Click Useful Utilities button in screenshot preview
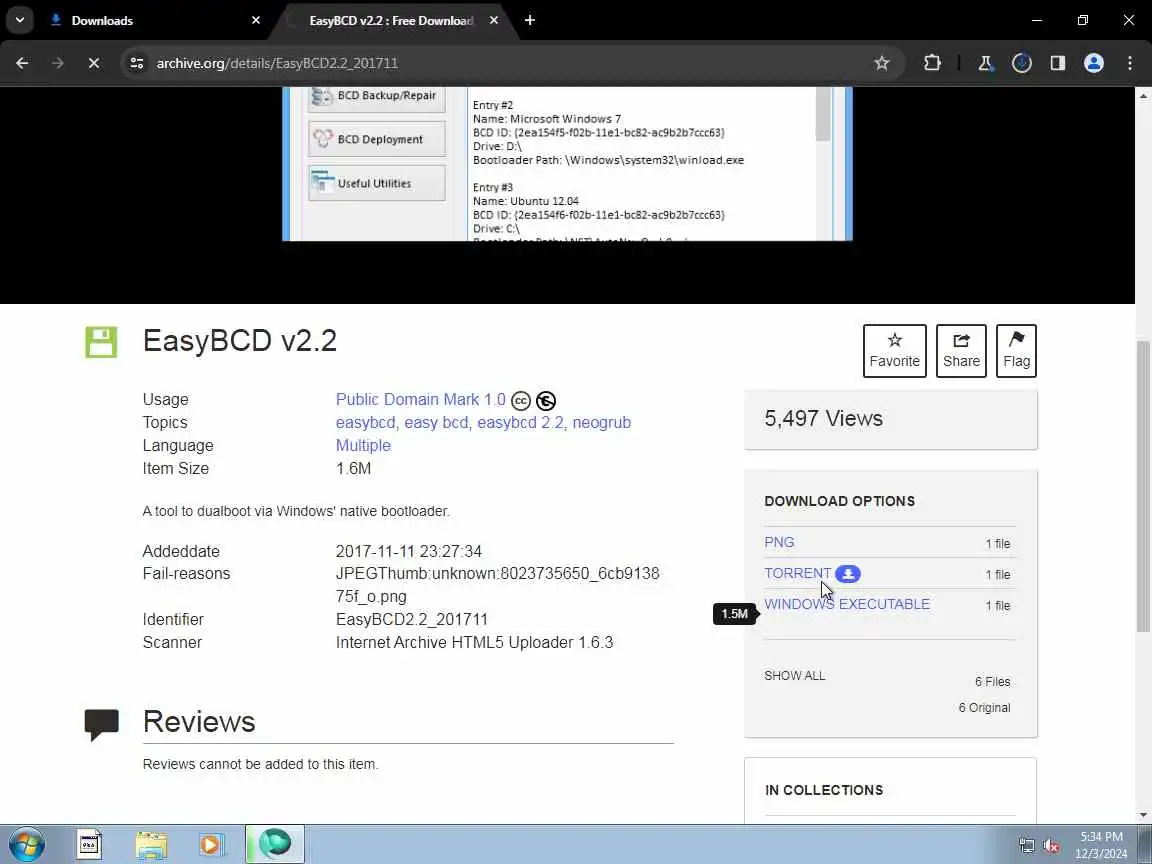This screenshot has width=1152, height=864. (x=377, y=184)
